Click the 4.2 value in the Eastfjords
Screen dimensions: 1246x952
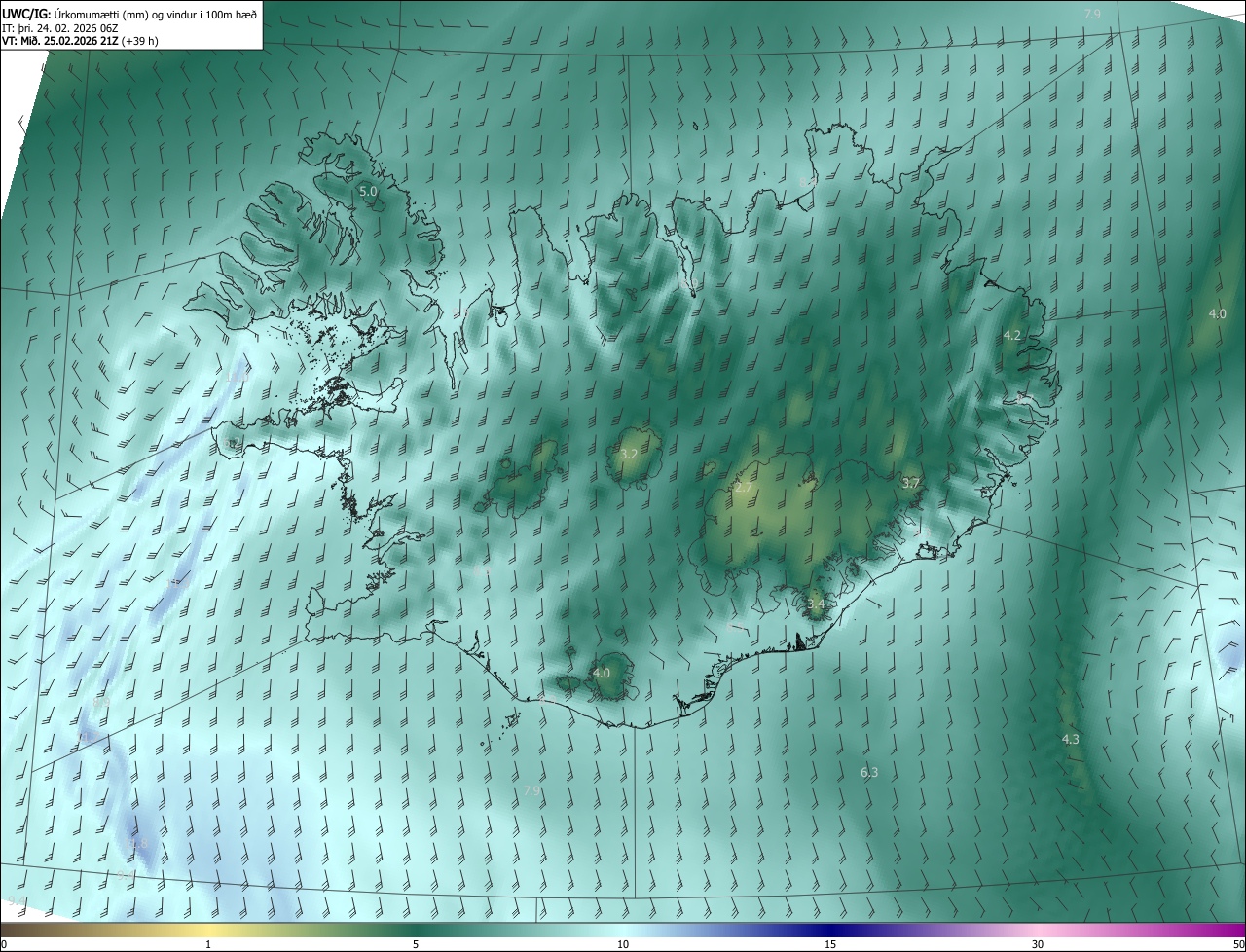tap(1012, 335)
